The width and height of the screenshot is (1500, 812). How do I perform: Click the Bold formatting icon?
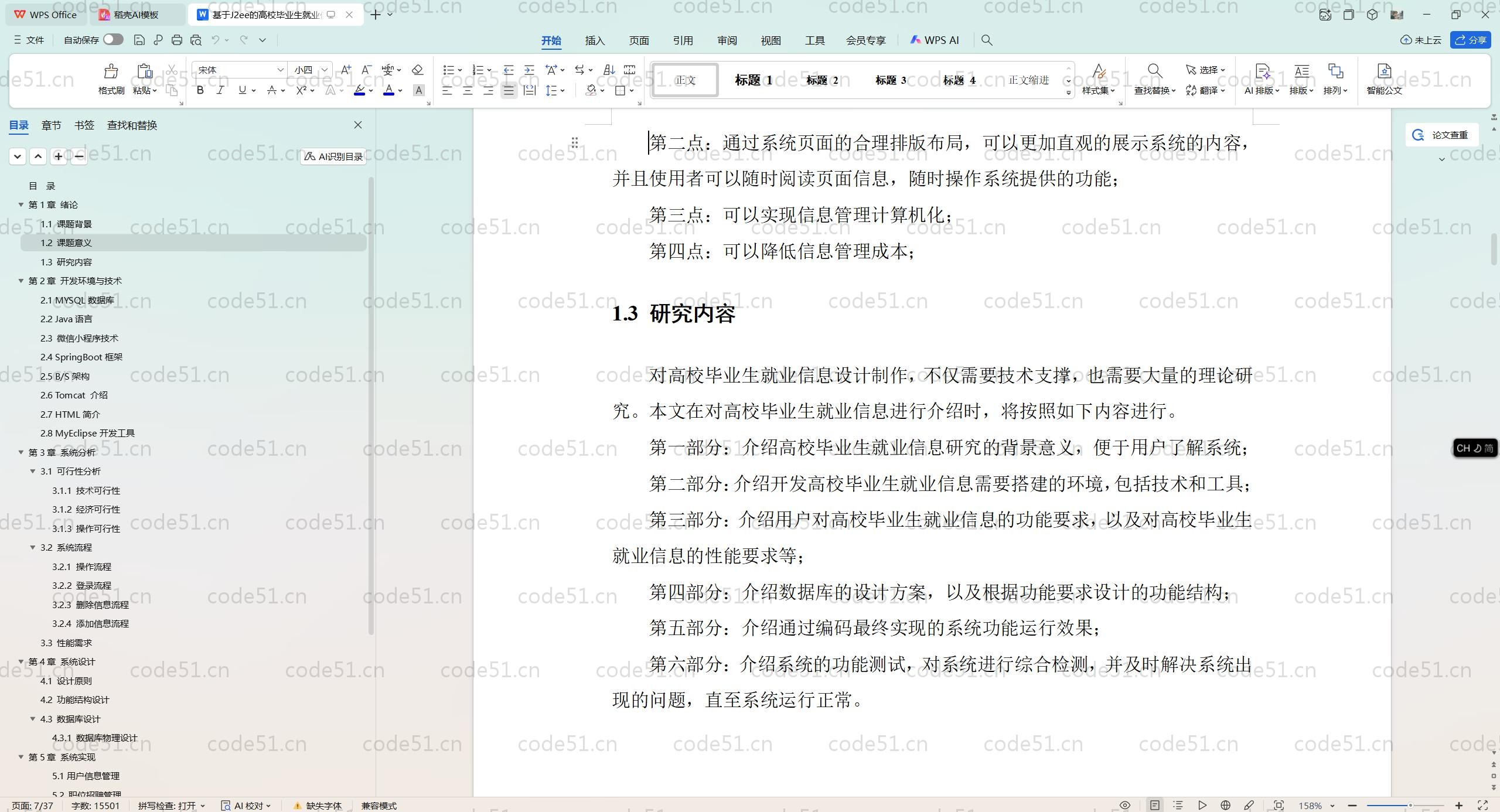pyautogui.click(x=200, y=90)
